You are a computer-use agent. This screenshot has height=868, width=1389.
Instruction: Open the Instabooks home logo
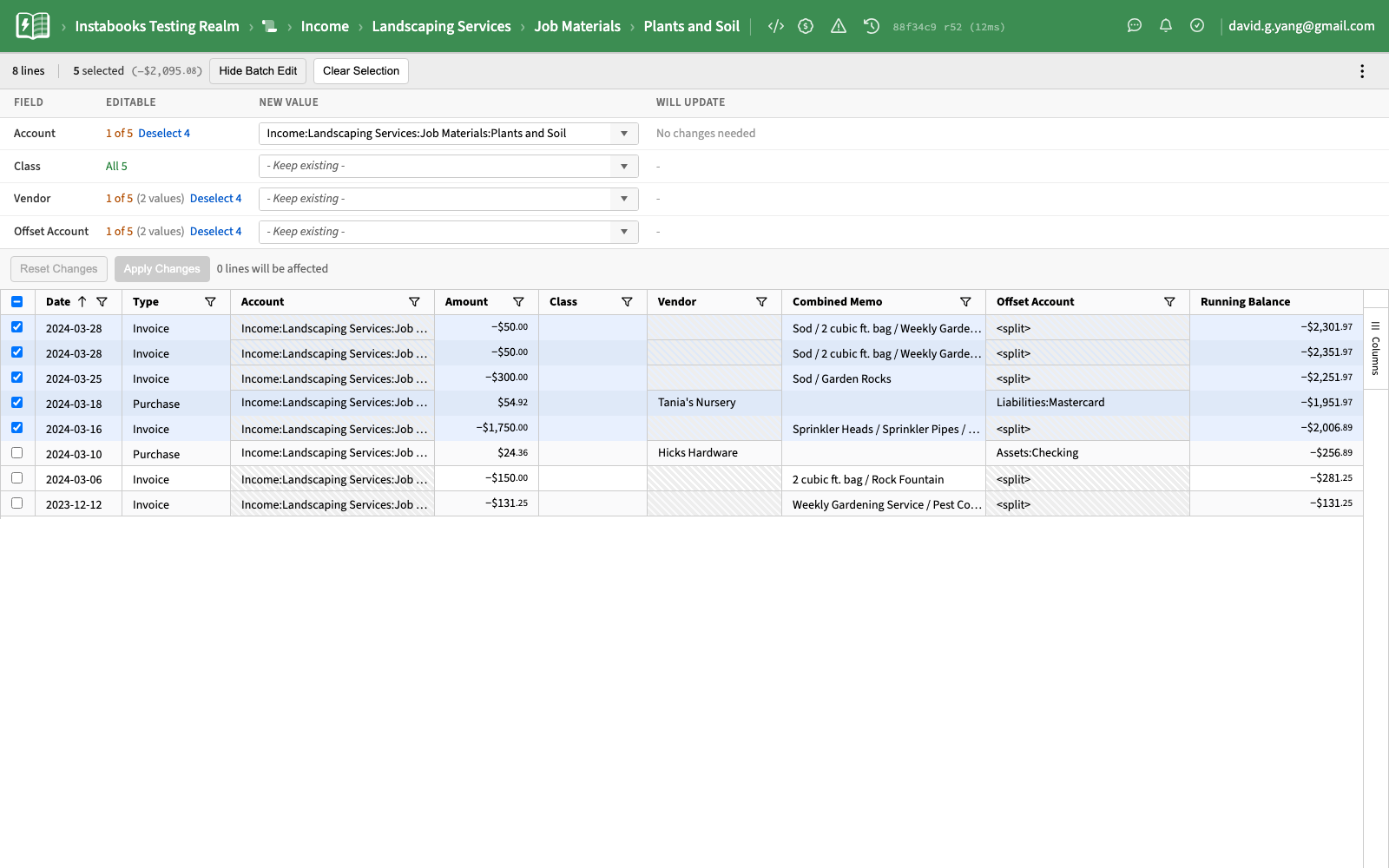(x=33, y=26)
